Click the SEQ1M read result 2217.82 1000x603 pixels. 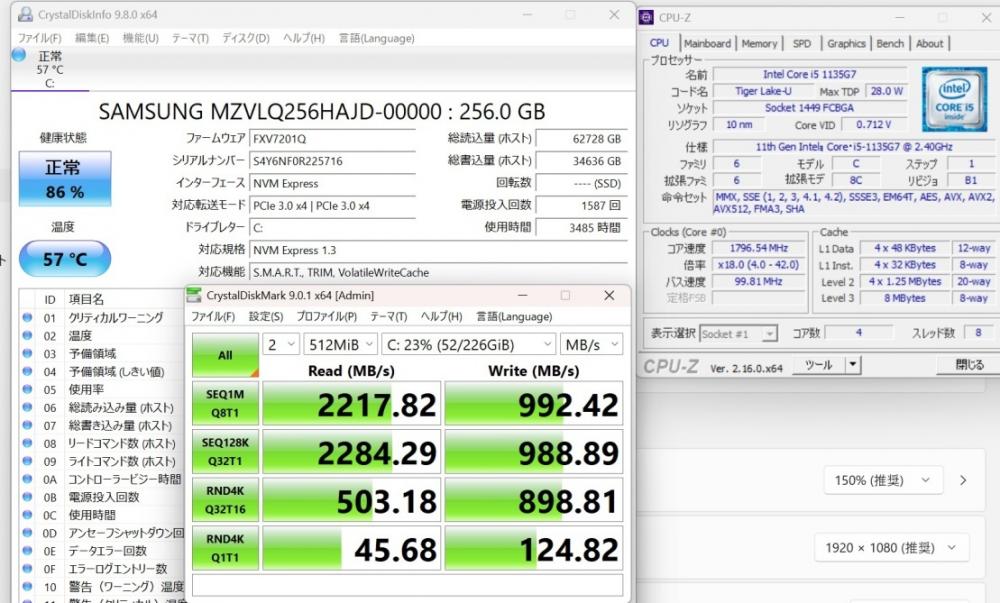[351, 403]
